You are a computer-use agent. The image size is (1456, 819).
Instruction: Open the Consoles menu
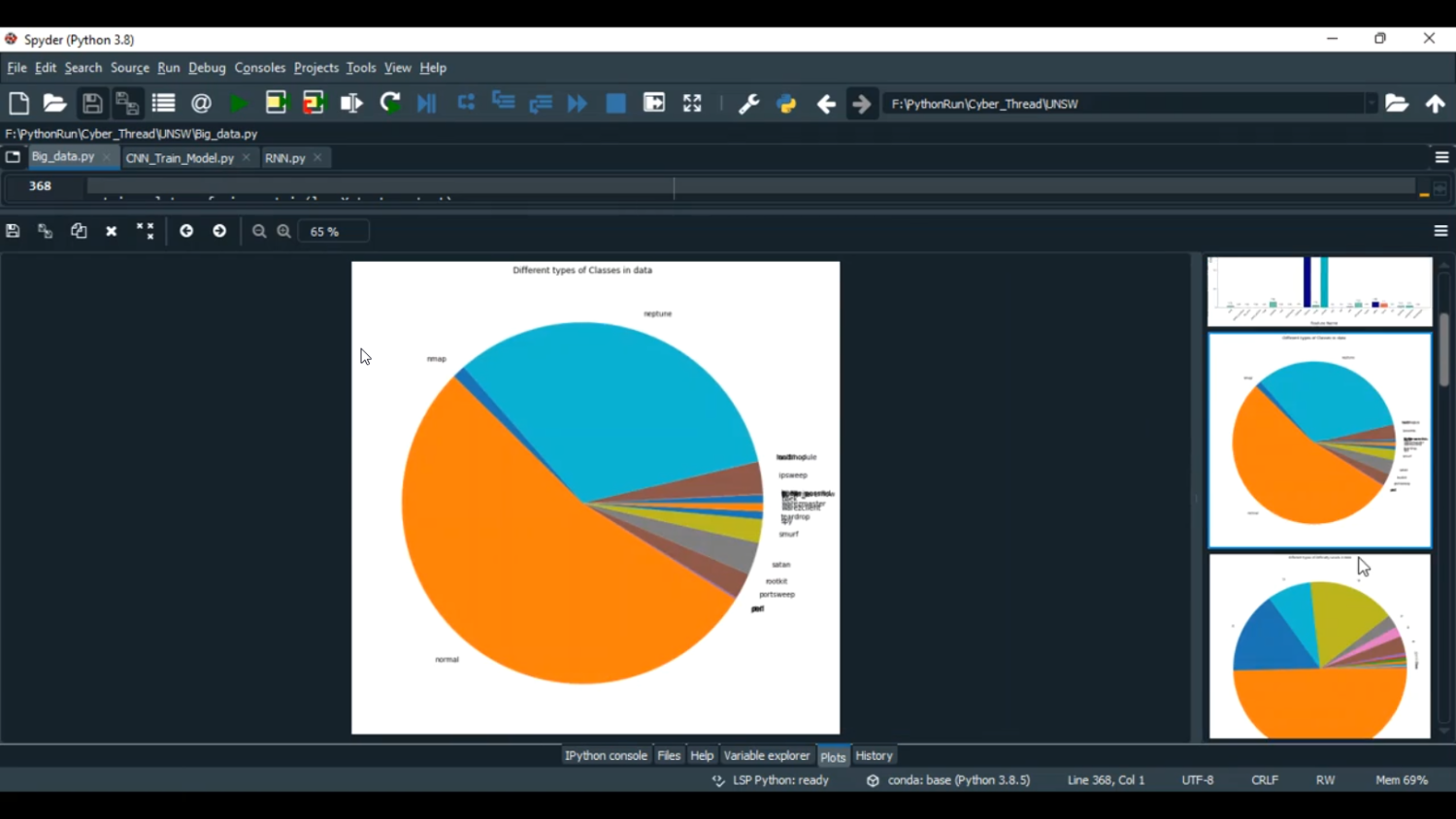[259, 68]
